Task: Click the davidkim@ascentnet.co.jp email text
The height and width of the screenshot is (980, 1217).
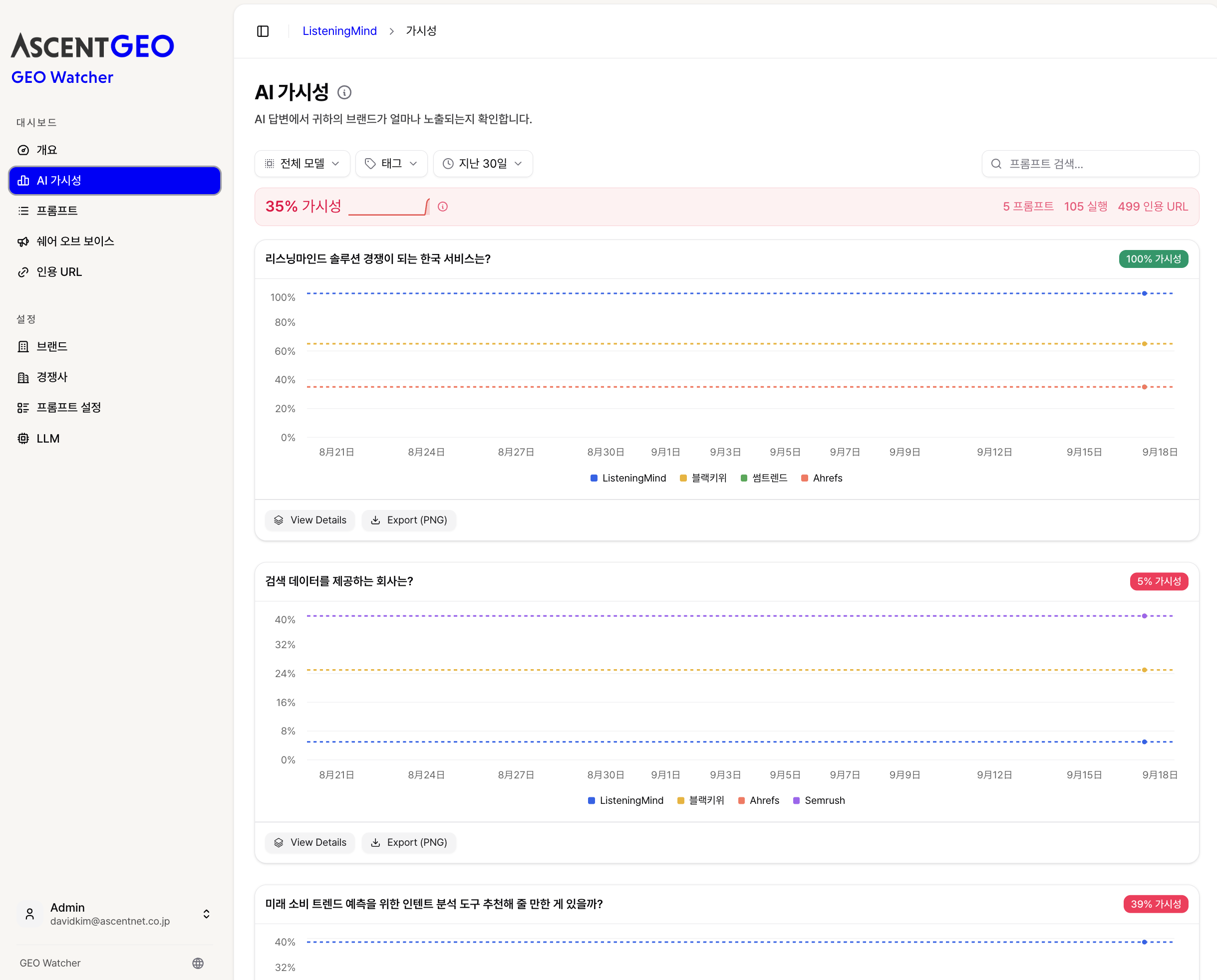Action: click(110, 921)
